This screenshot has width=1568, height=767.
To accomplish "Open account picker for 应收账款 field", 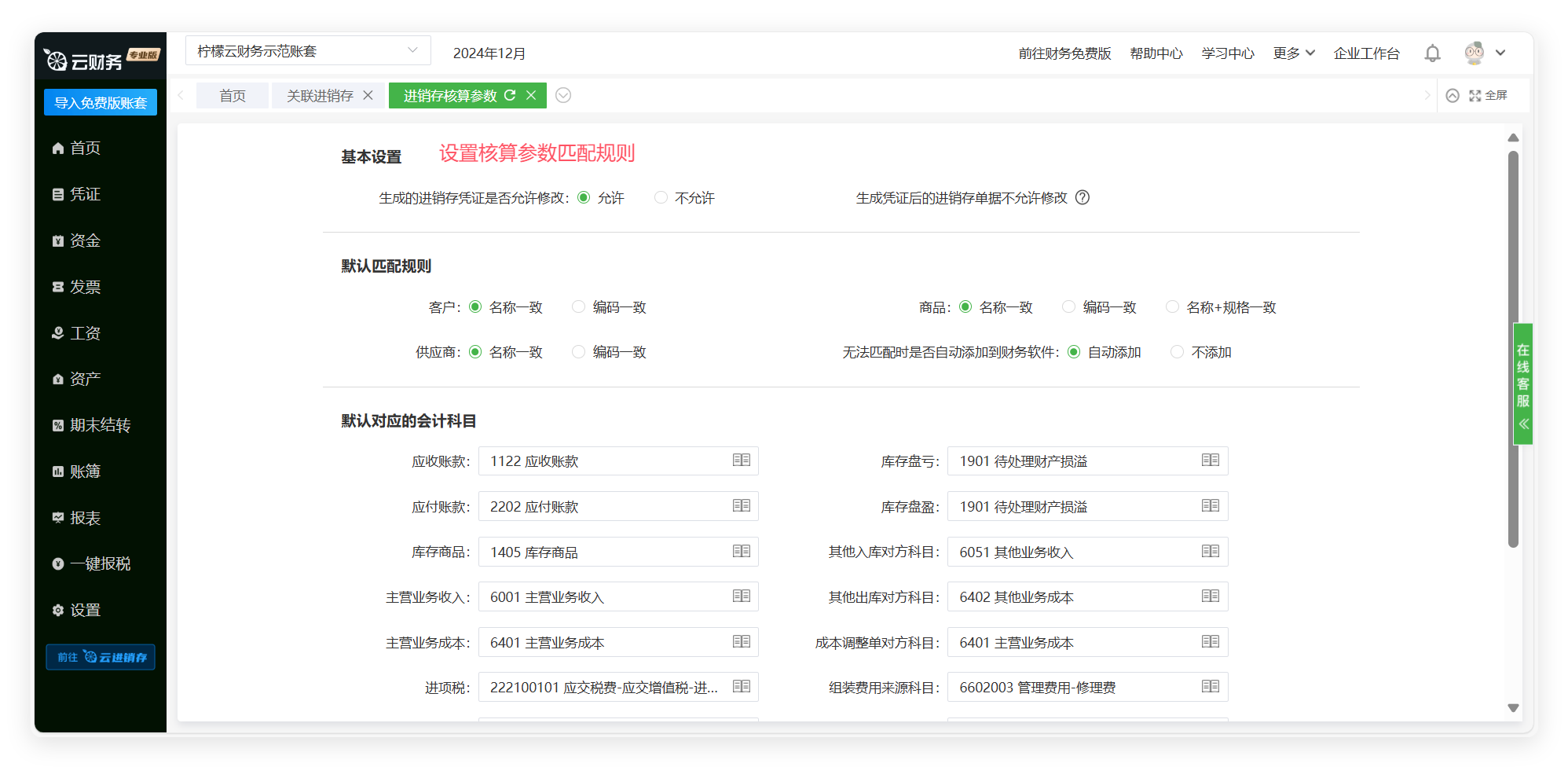I will 741,461.
